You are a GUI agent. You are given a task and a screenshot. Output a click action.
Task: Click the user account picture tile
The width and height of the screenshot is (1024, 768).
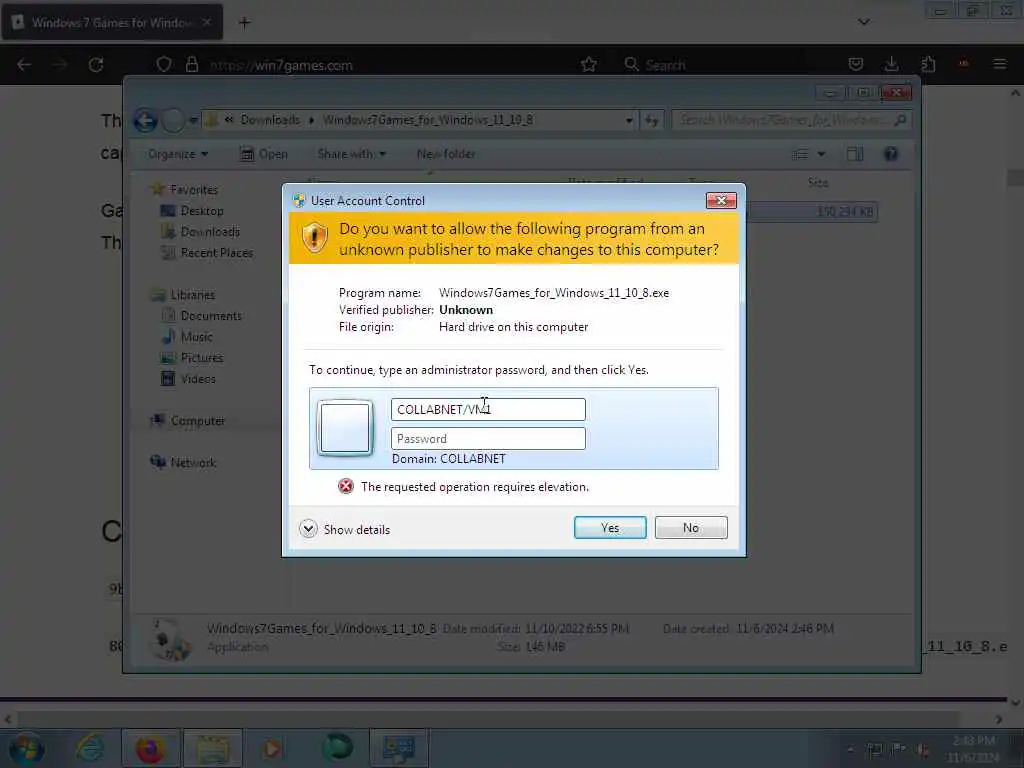point(345,428)
